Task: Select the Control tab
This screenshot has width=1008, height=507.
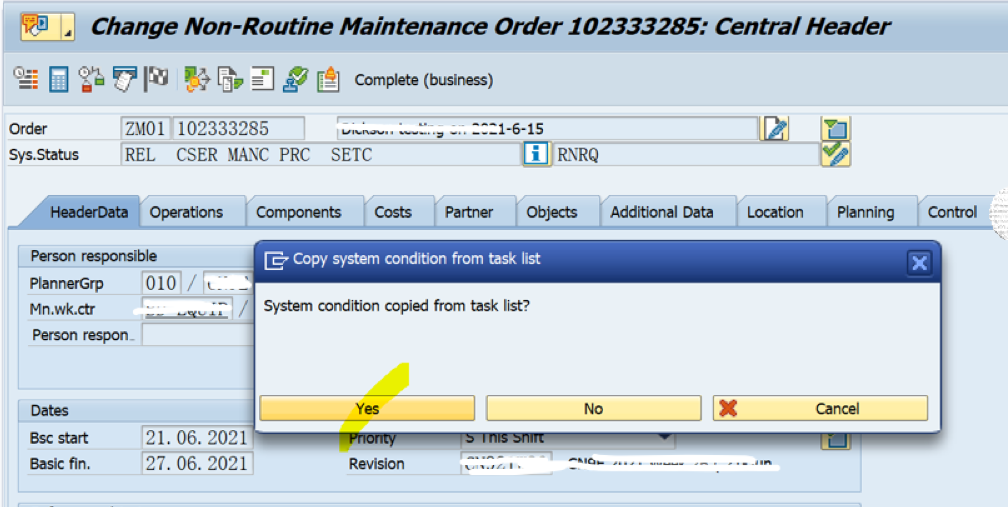Action: [952, 213]
